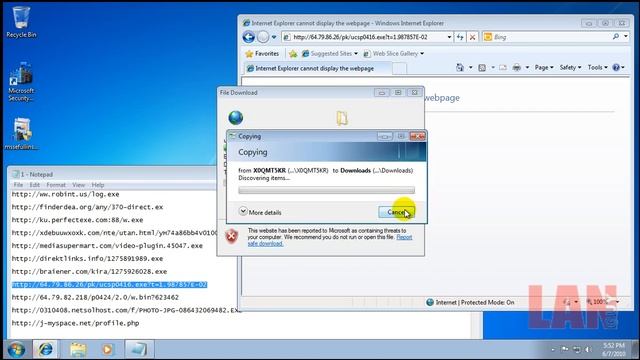Image resolution: width=640 pixels, height=360 pixels.
Task: Select the 'Internet Explorer cannot display' tab
Action: tap(318, 68)
